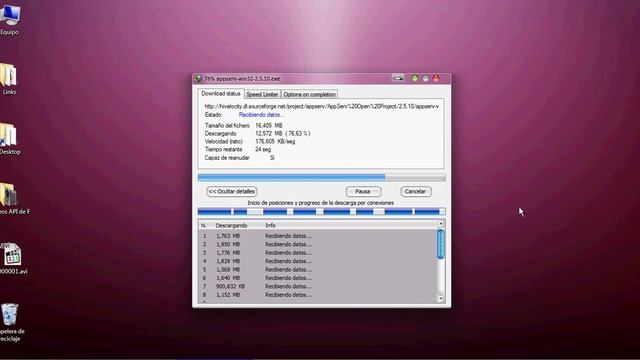640x360 pixels.
Task: Click the main download progress bar
Action: (x=322, y=178)
